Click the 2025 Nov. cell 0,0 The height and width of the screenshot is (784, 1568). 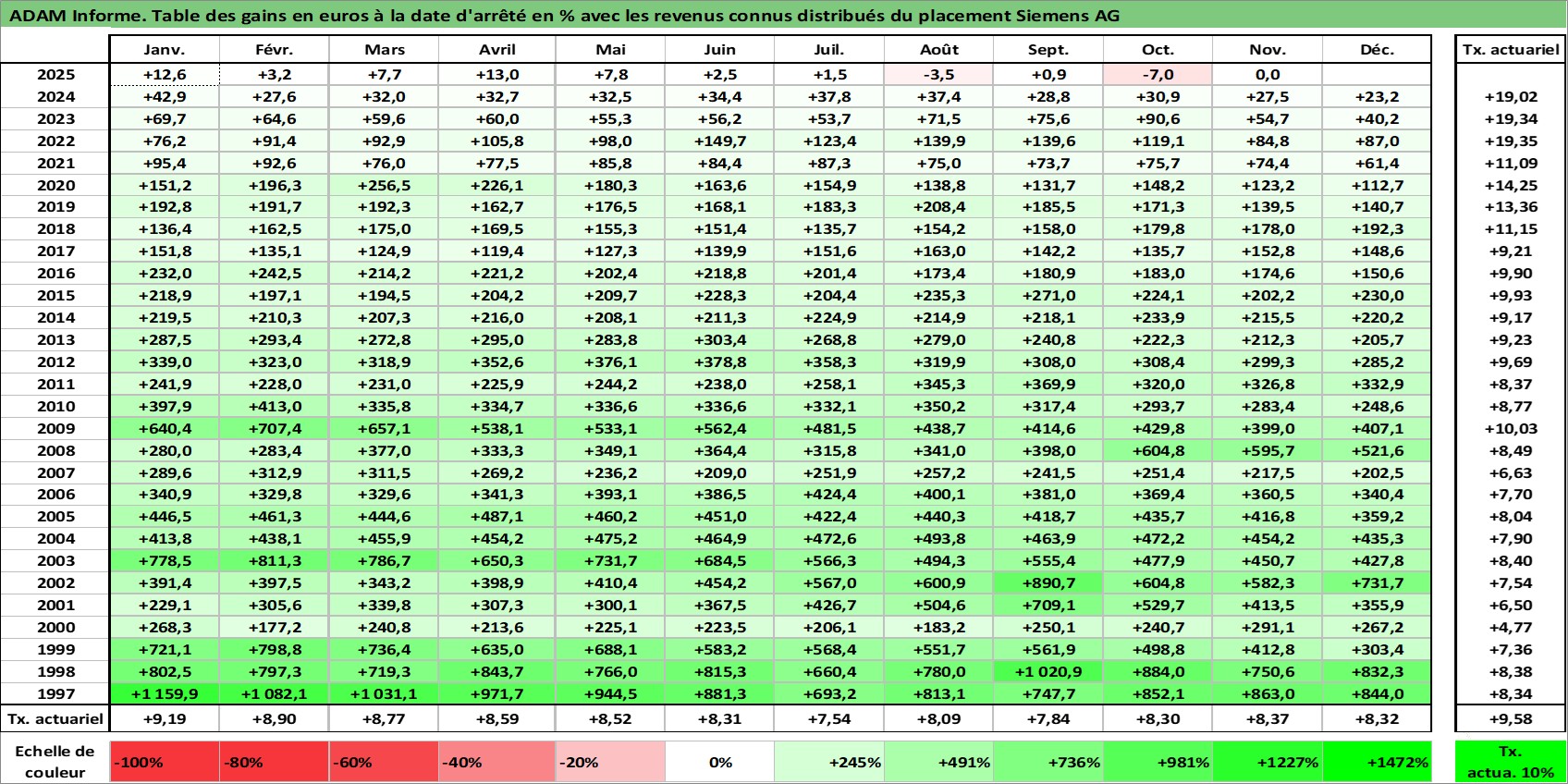(x=1268, y=75)
